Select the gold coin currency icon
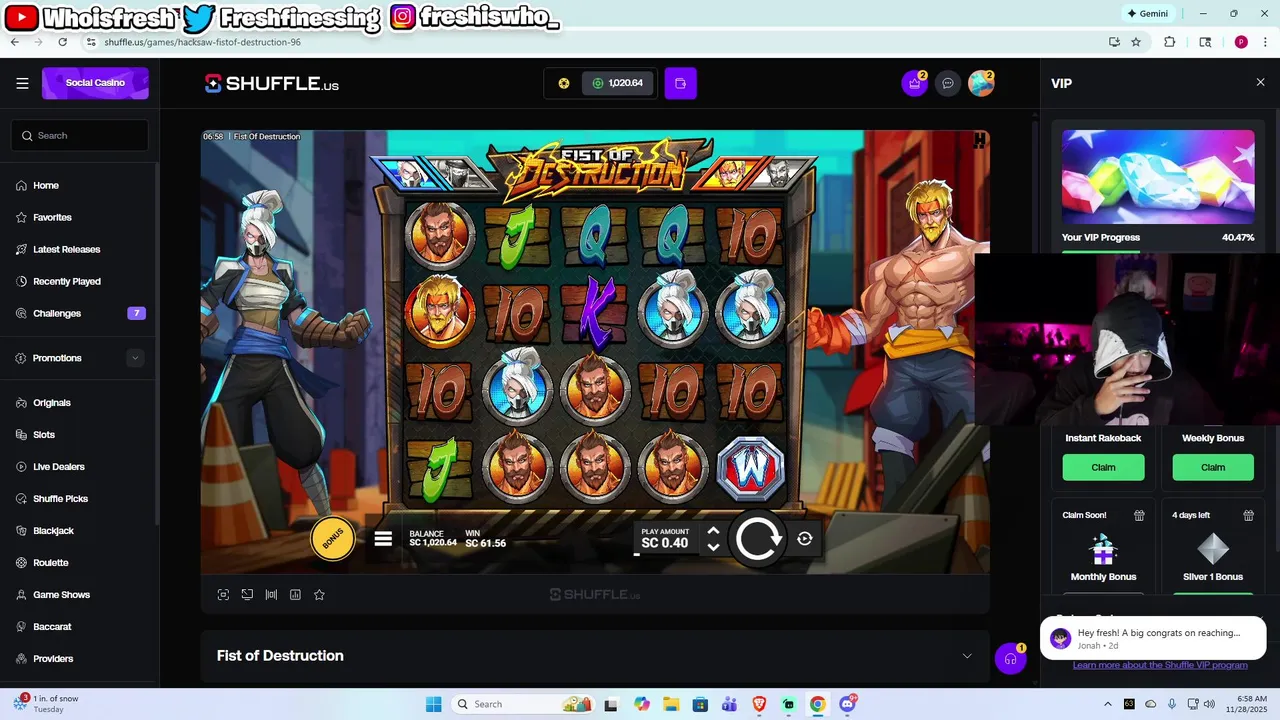This screenshot has width=1280, height=720. coord(564,83)
